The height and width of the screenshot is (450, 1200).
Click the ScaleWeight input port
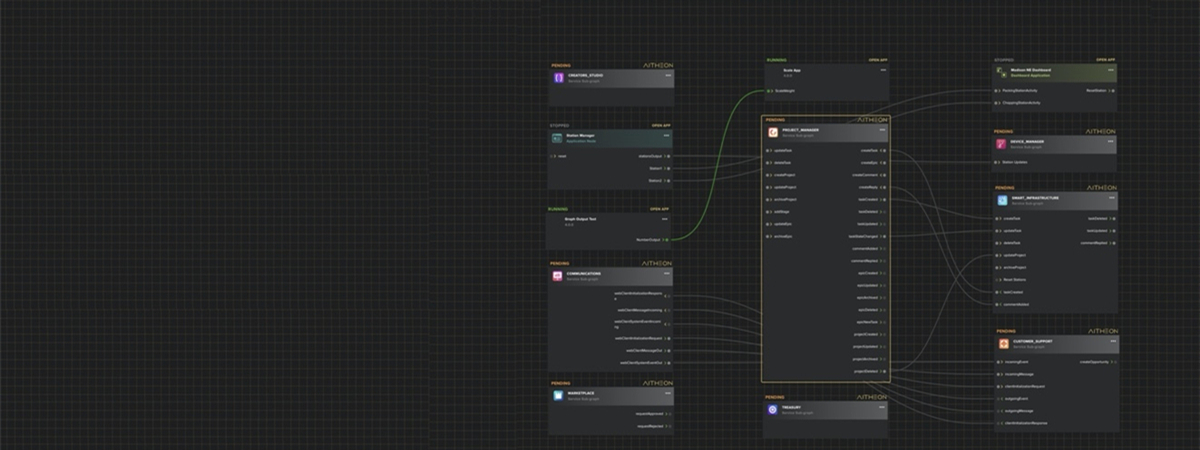[x=769, y=91]
